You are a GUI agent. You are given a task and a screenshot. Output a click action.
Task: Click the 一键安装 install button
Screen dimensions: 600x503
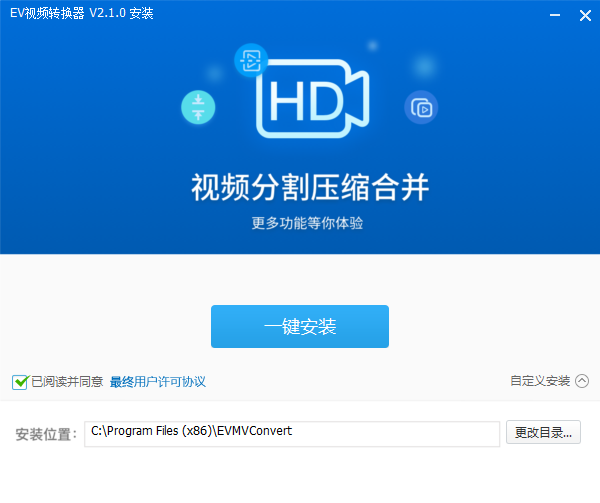pos(300,326)
